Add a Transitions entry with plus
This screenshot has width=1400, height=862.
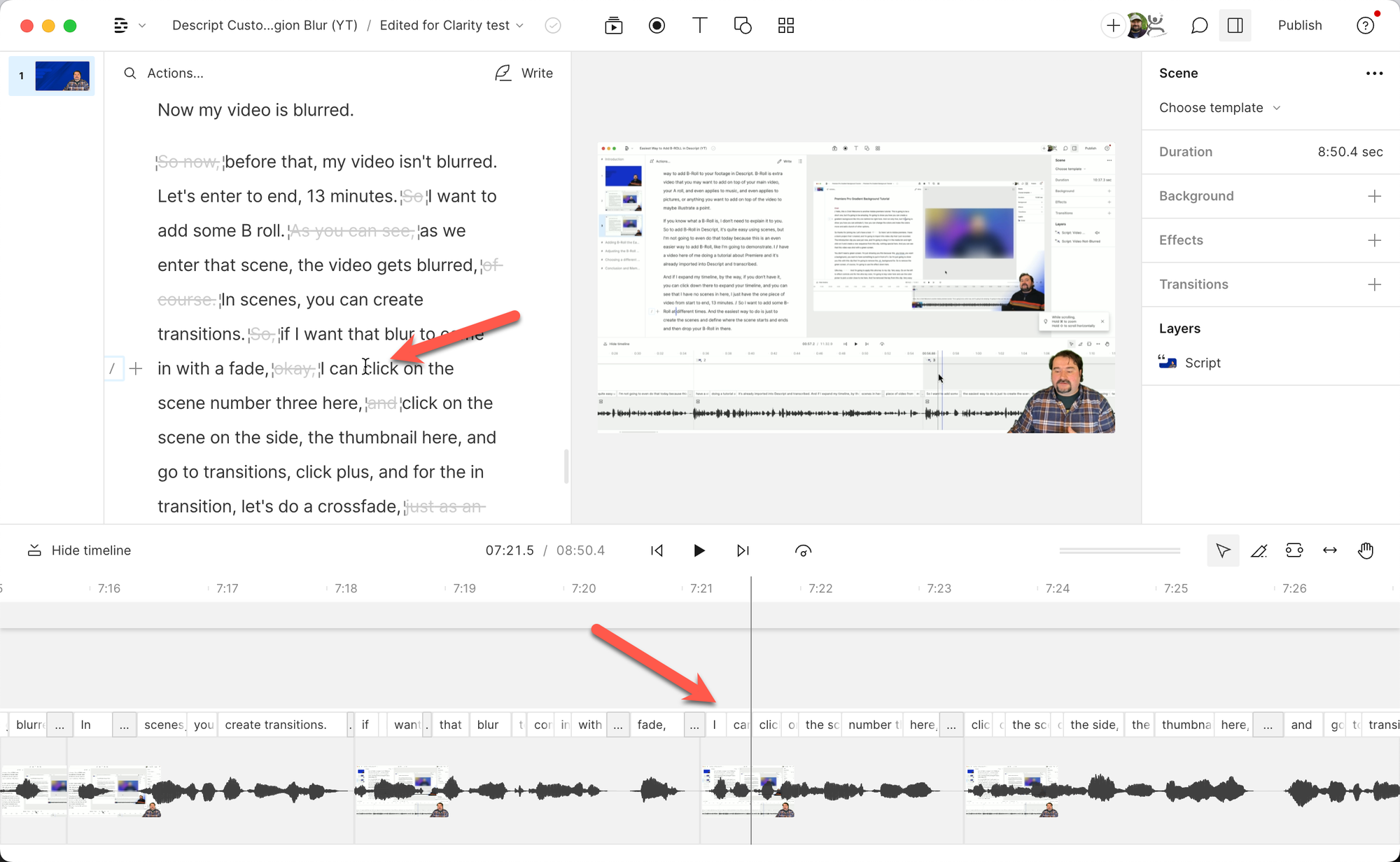1374,284
